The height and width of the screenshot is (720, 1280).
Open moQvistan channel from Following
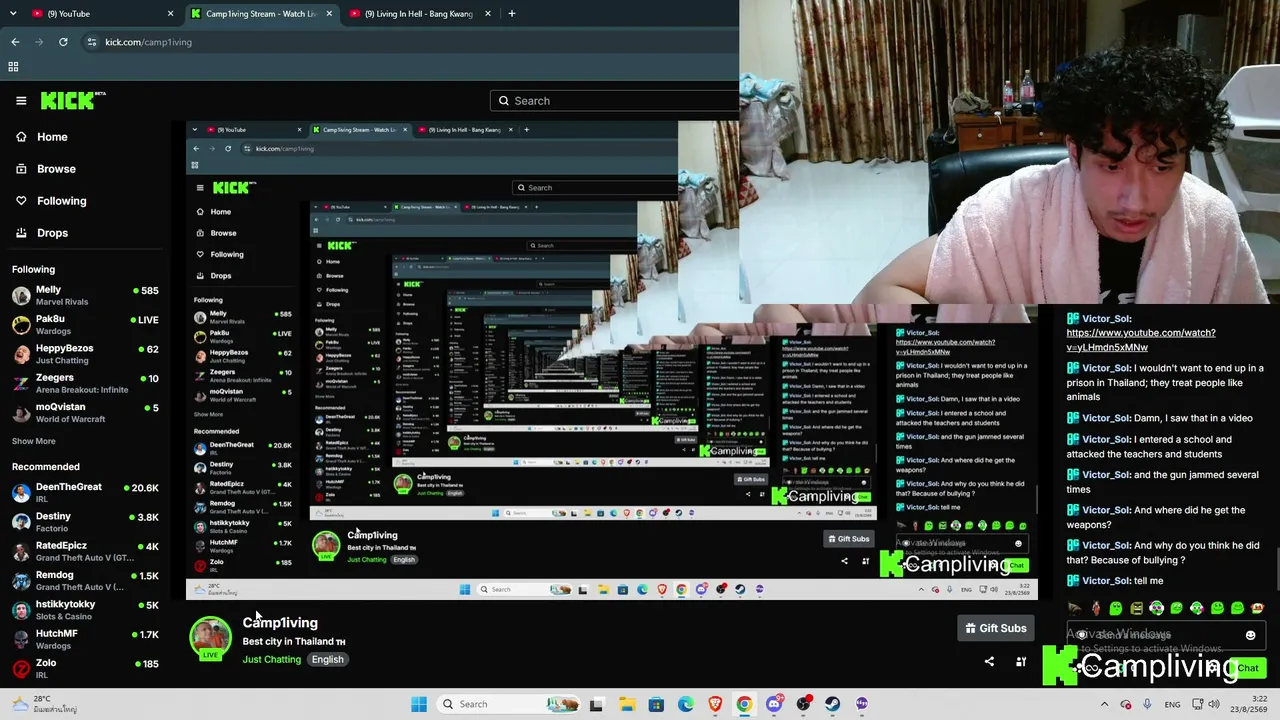85,412
